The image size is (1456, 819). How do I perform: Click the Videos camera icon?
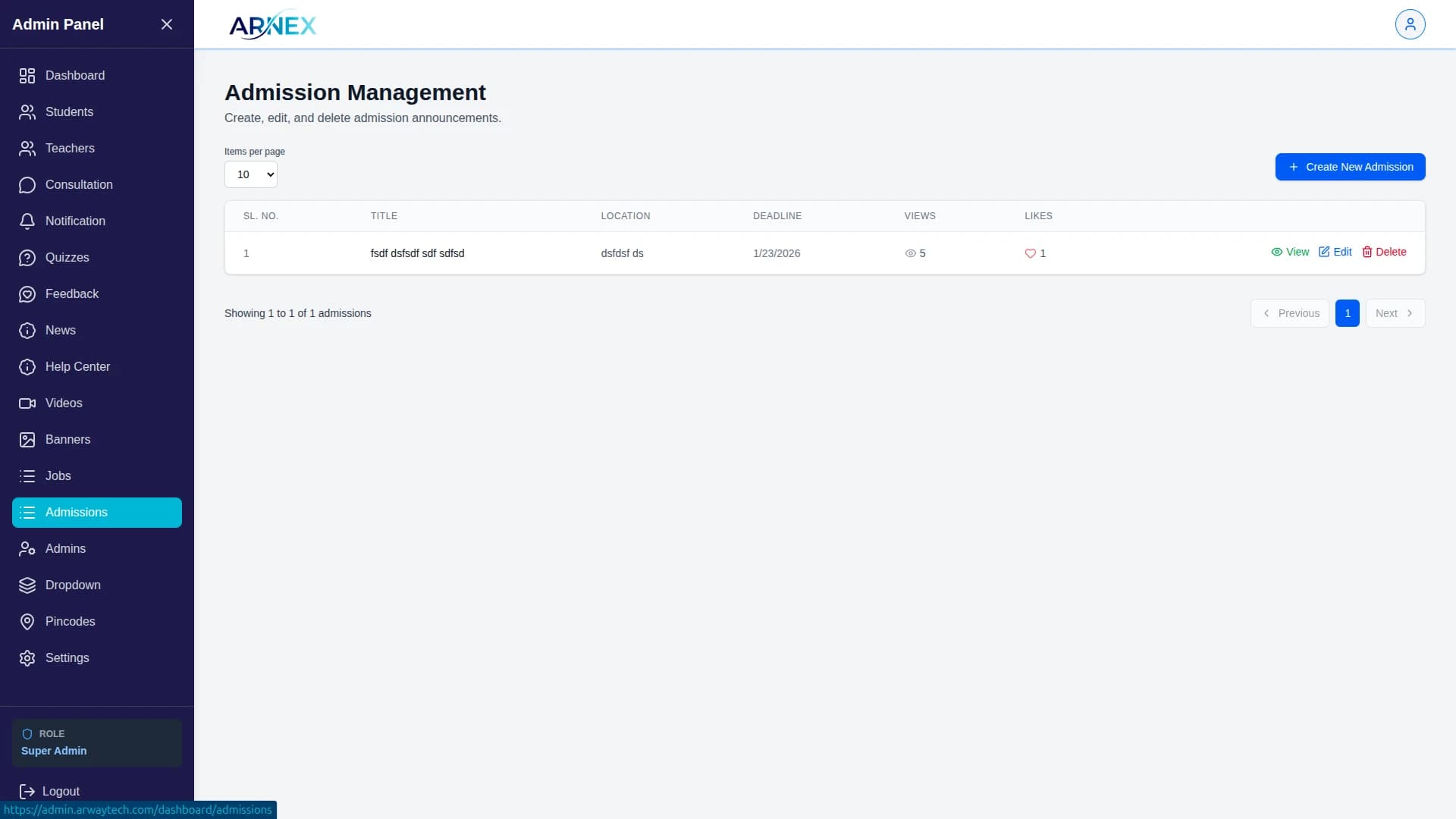tap(27, 403)
